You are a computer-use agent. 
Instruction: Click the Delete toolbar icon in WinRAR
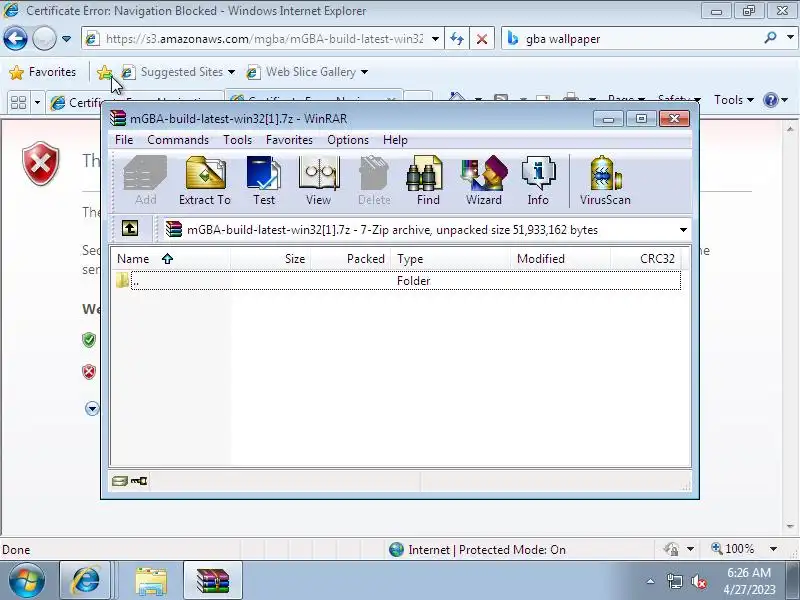[x=374, y=181]
